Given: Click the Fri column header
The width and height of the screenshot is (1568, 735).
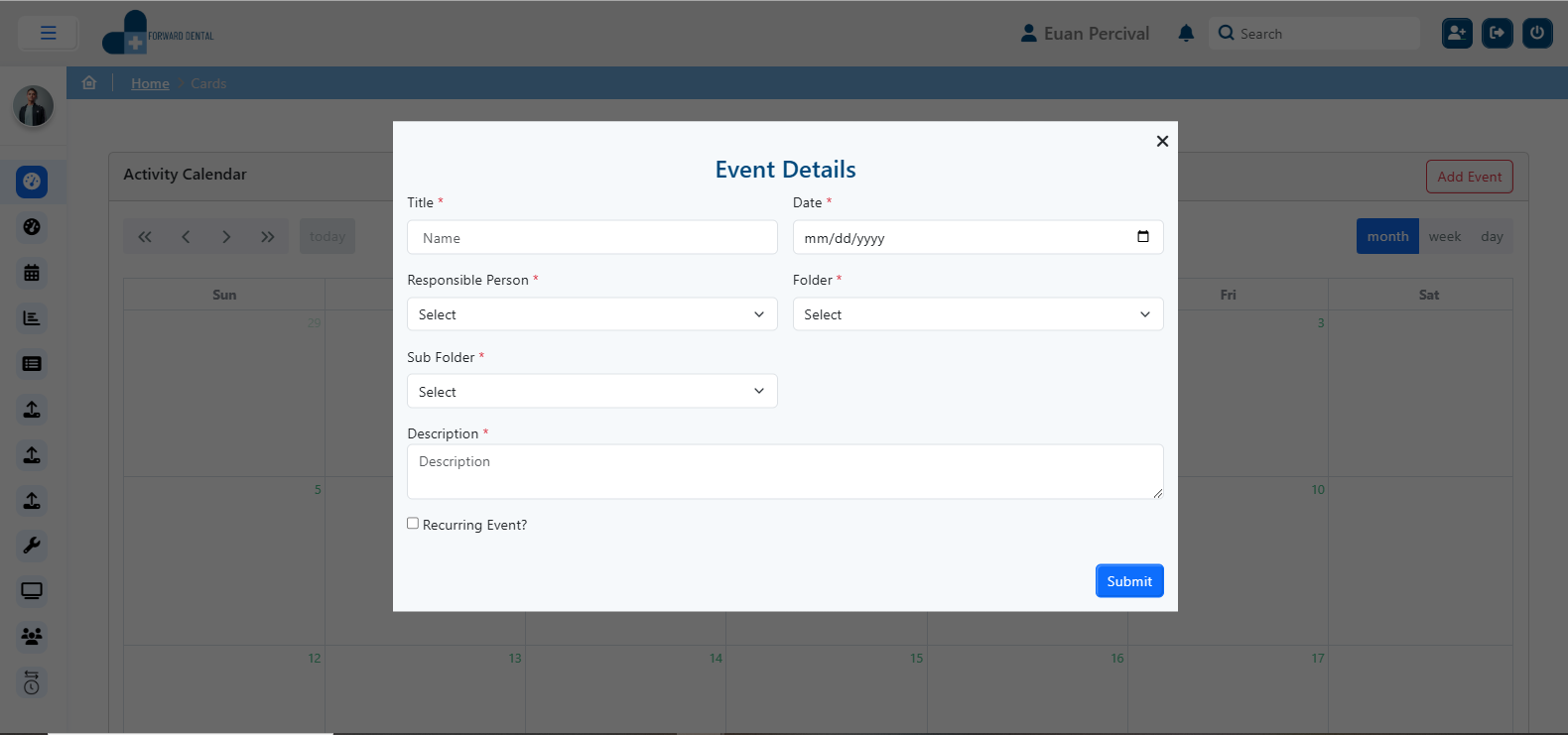Looking at the screenshot, I should click(x=1228, y=295).
